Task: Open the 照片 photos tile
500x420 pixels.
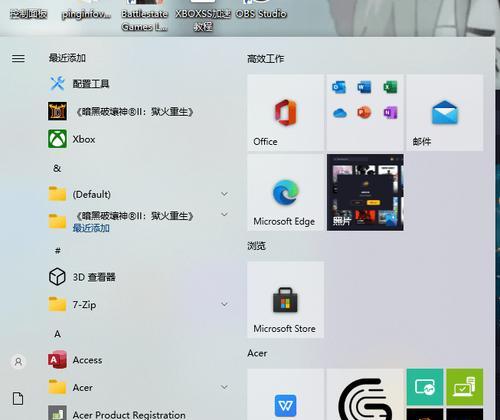Action: (365, 192)
